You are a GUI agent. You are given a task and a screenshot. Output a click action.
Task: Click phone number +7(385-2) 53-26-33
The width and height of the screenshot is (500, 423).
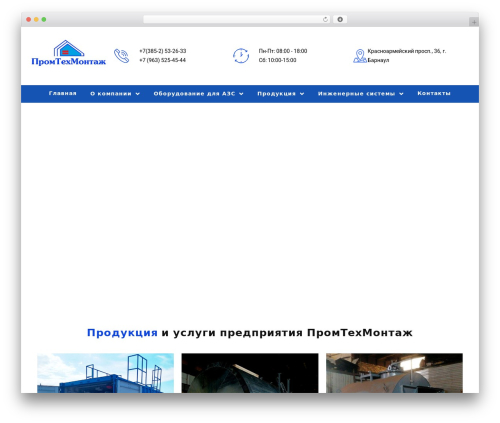[163, 51]
